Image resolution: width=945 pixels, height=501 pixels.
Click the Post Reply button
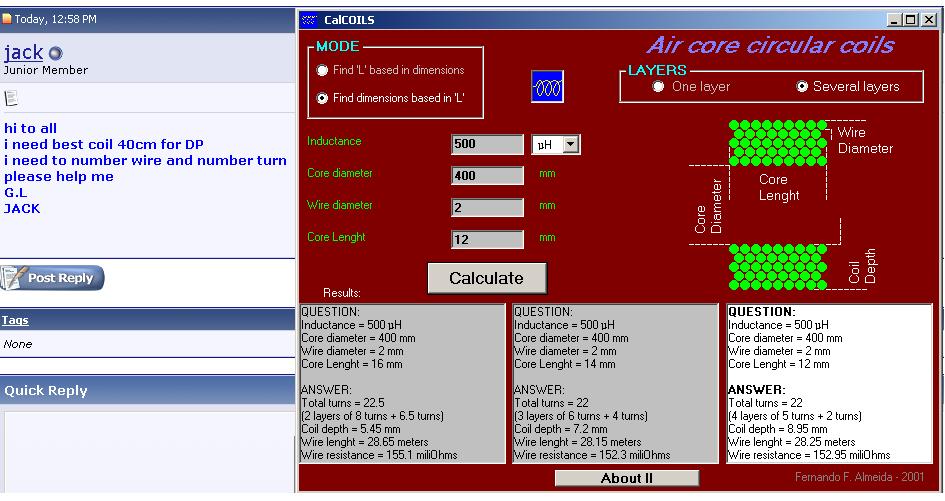pos(52,278)
